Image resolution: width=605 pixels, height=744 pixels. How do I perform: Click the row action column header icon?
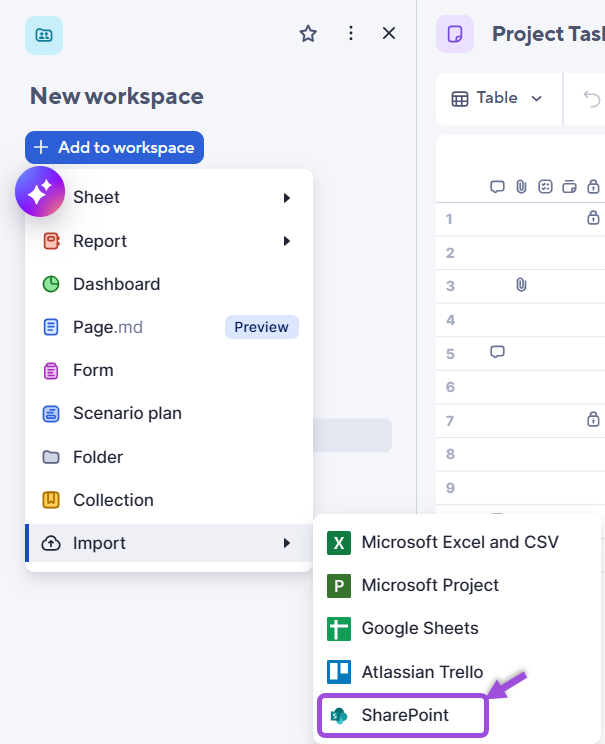coord(569,187)
